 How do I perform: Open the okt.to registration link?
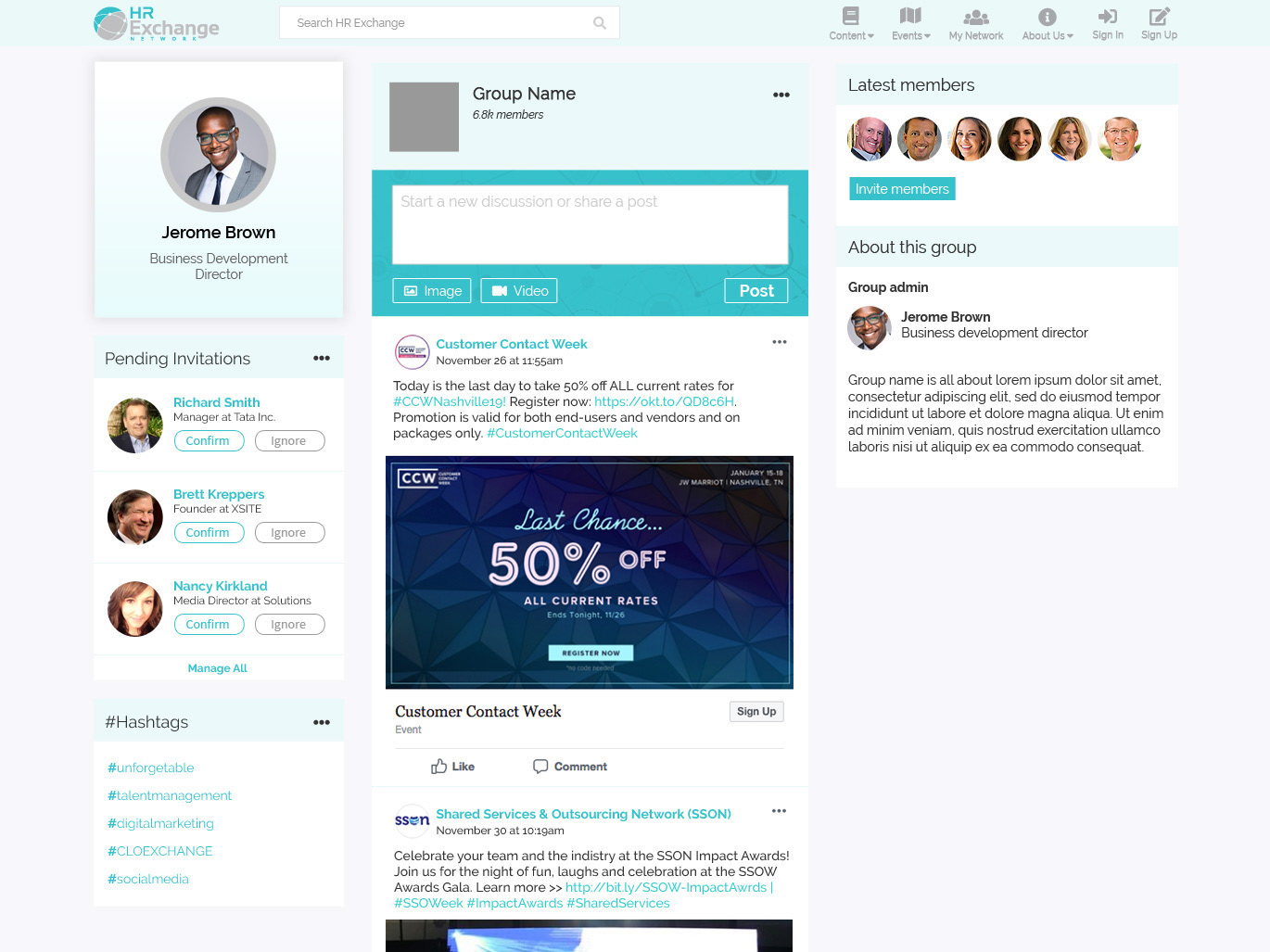665,401
